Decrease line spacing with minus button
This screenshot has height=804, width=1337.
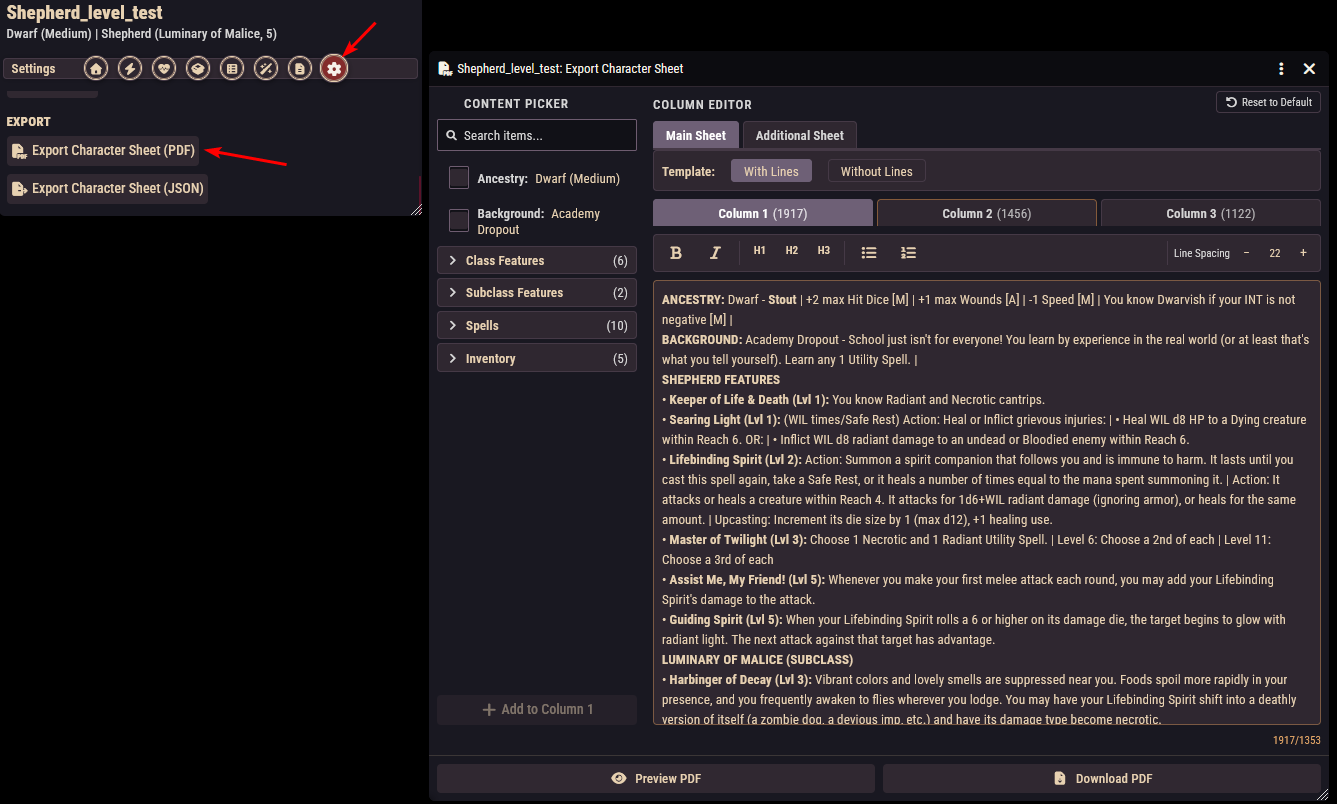(x=1246, y=253)
